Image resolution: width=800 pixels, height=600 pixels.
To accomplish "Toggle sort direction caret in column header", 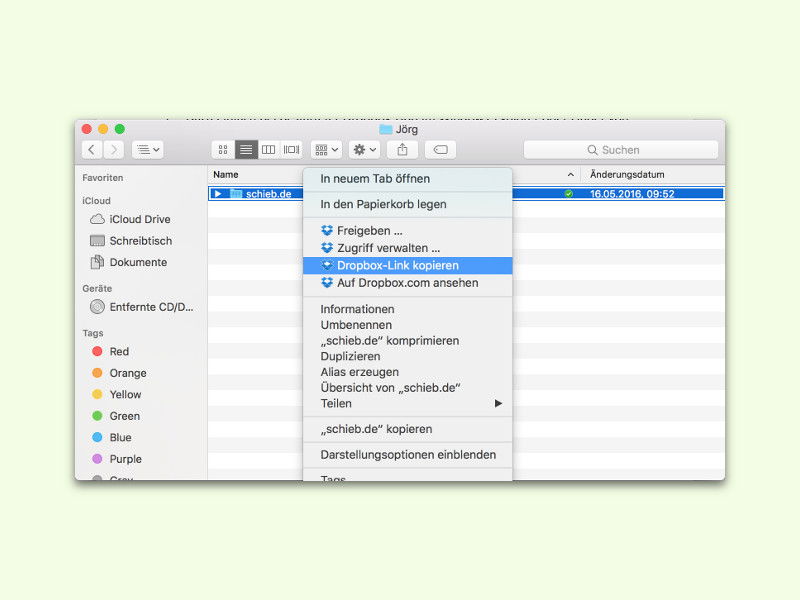I will pos(570,174).
